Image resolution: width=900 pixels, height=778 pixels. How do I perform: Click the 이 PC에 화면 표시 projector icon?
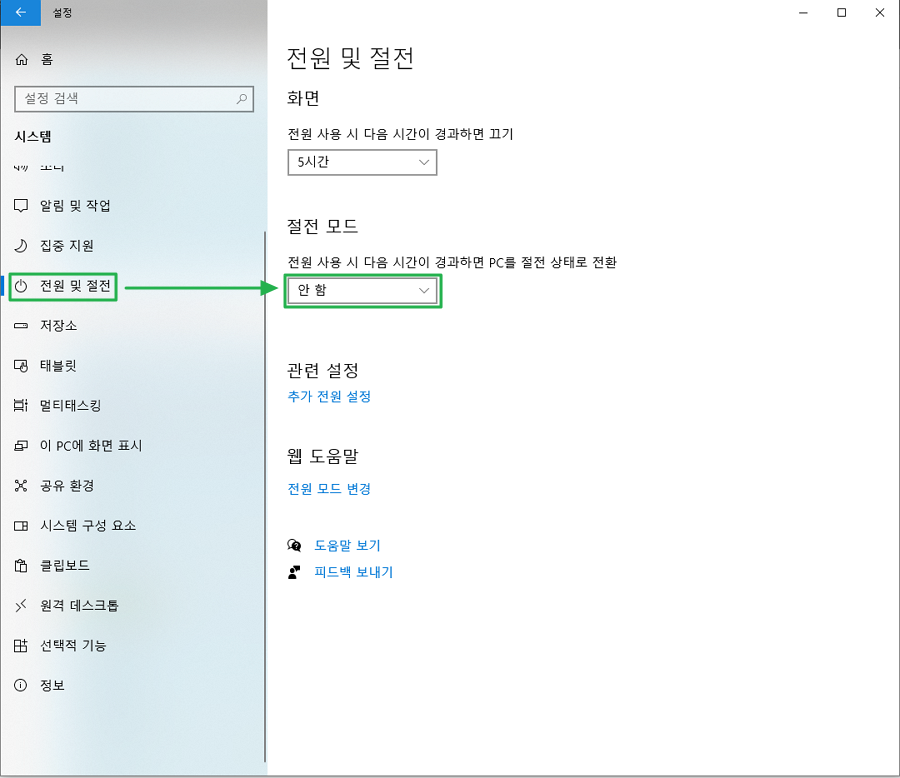click(21, 446)
